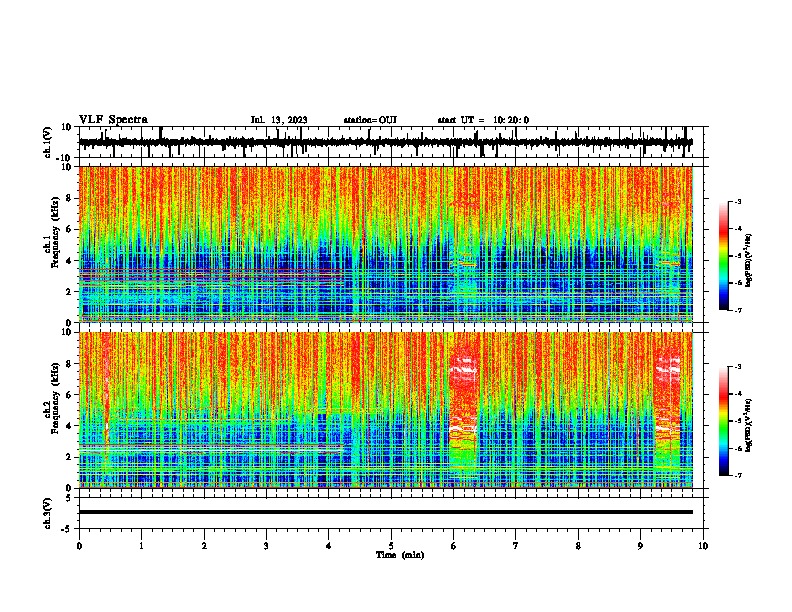Image resolution: width=792 pixels, height=612 pixels.
Task: Click inside the ch.1 spectrogram panel
Action: pos(386,244)
